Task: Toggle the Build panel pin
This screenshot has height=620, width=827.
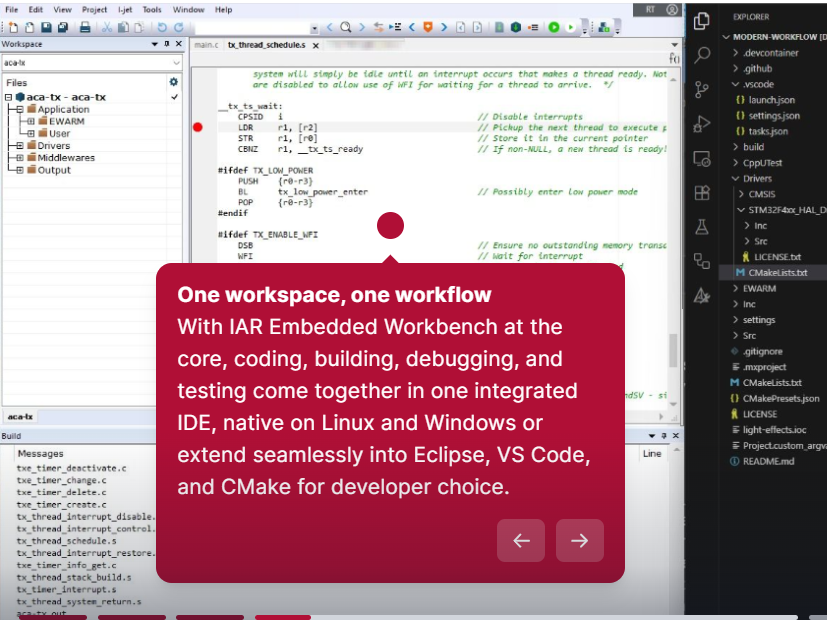Action: 664,436
